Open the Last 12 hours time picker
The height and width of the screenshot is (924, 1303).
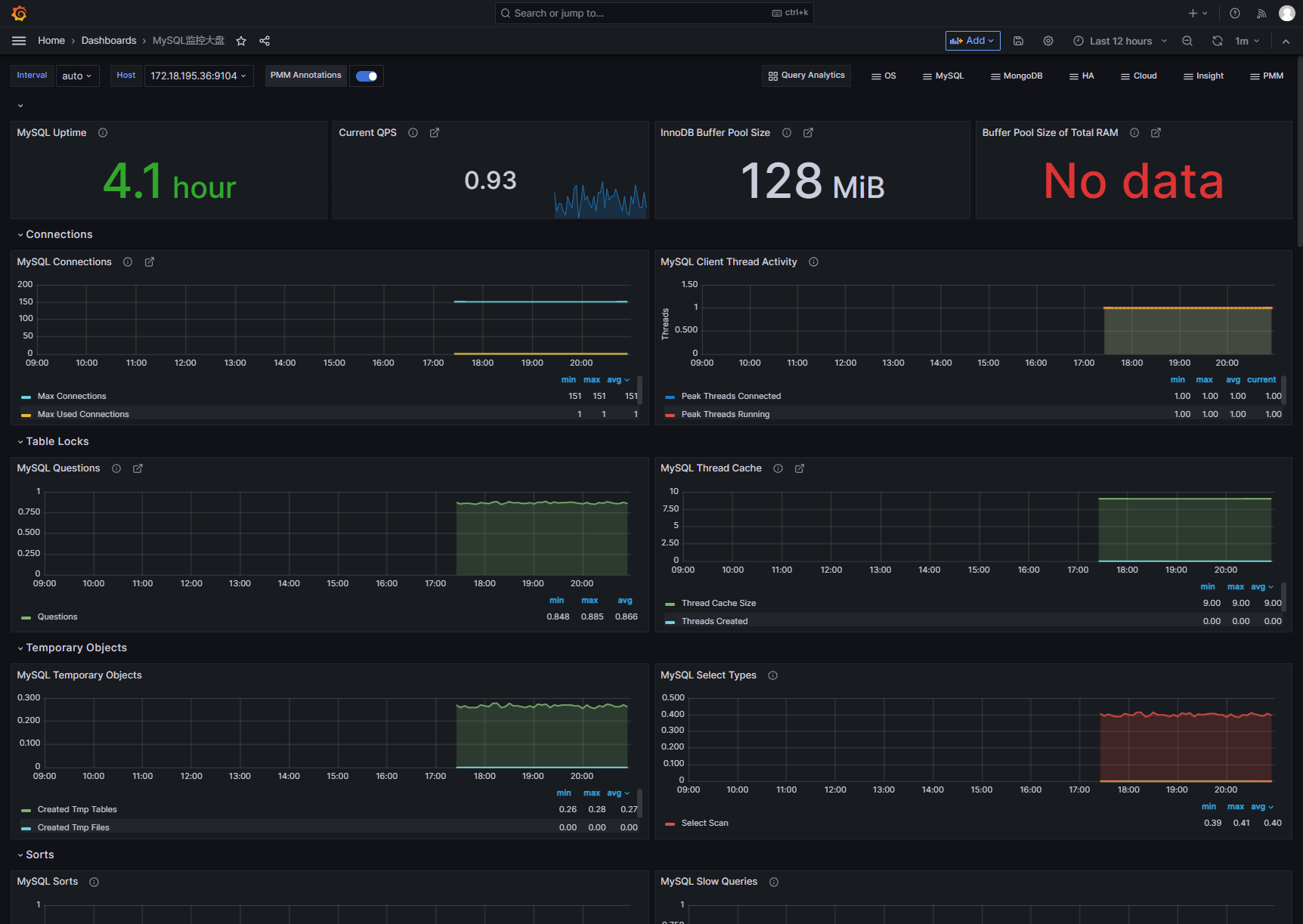point(1120,41)
